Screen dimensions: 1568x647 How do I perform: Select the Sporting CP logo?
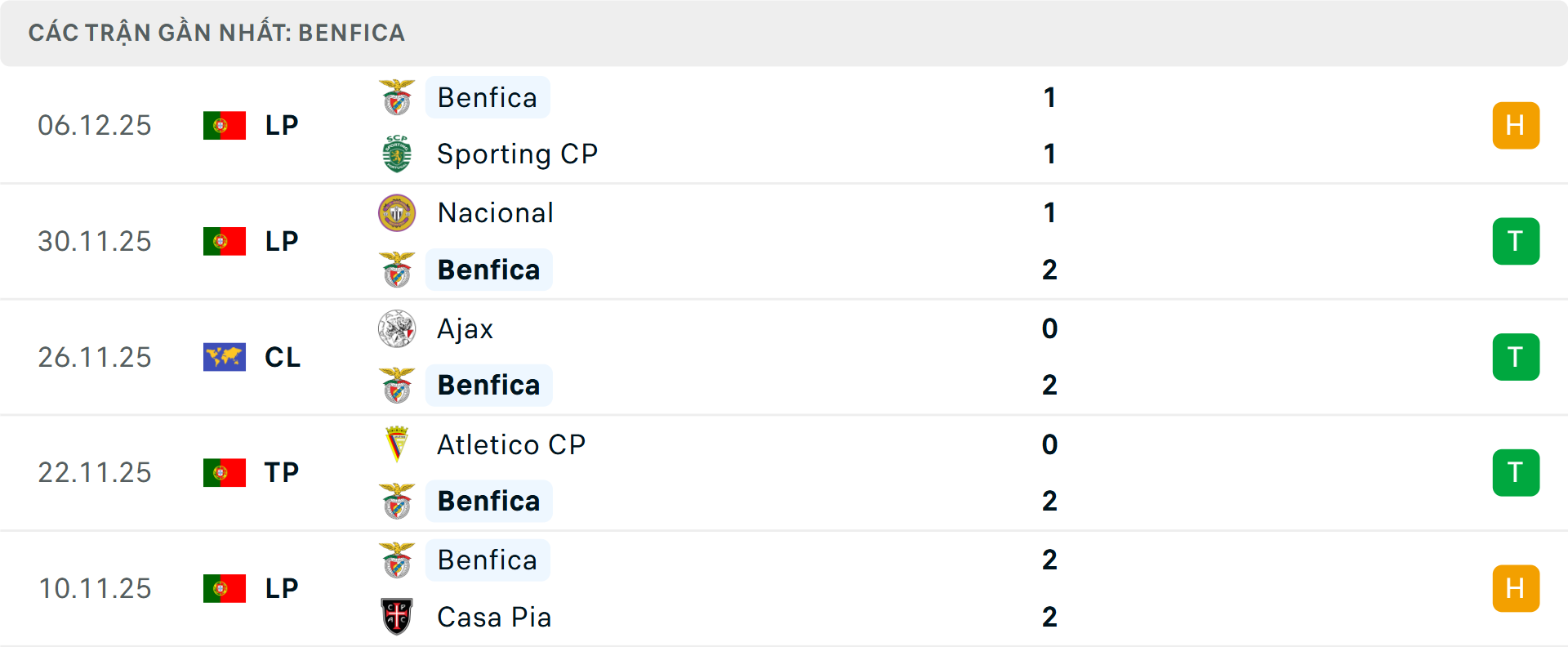pyautogui.click(x=398, y=154)
